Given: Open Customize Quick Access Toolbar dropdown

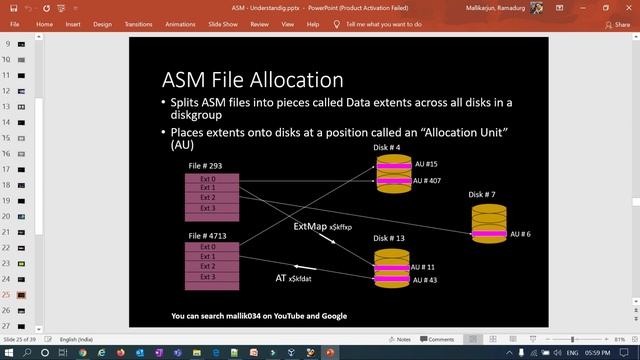Looking at the screenshot, I should [x=76, y=8].
